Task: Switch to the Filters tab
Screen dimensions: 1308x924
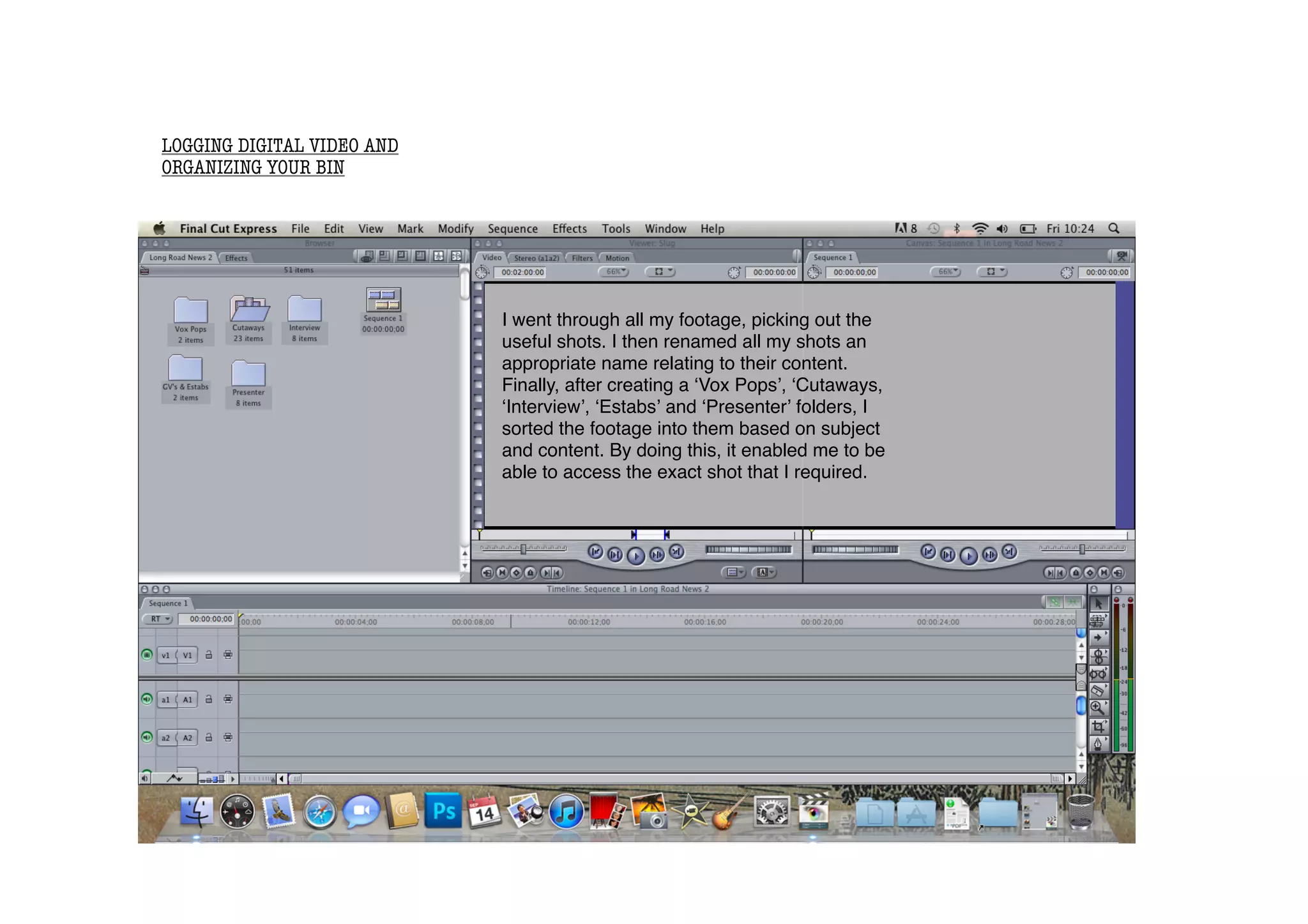Action: [x=582, y=258]
